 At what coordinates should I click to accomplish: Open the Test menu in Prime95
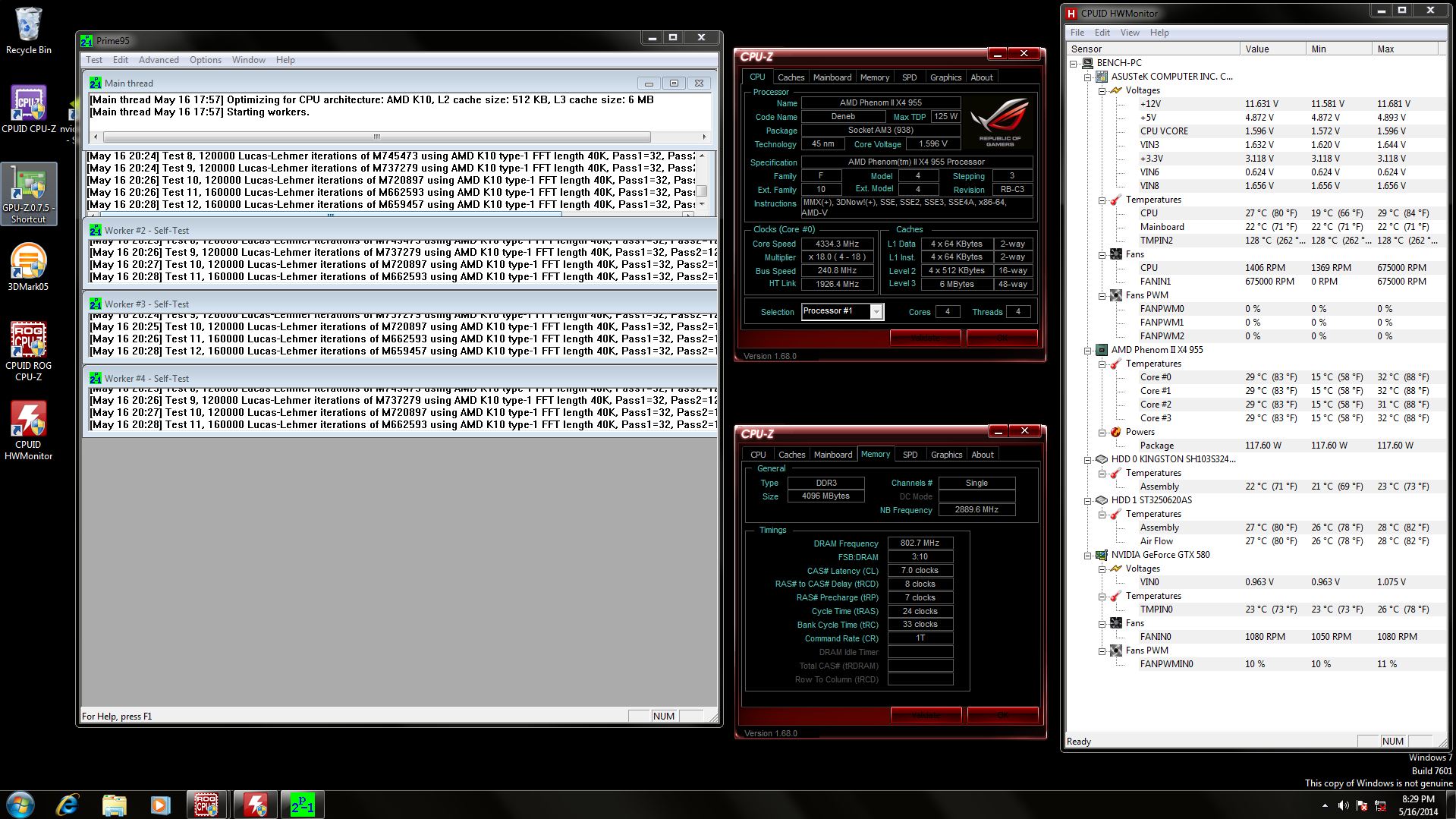coord(94,60)
